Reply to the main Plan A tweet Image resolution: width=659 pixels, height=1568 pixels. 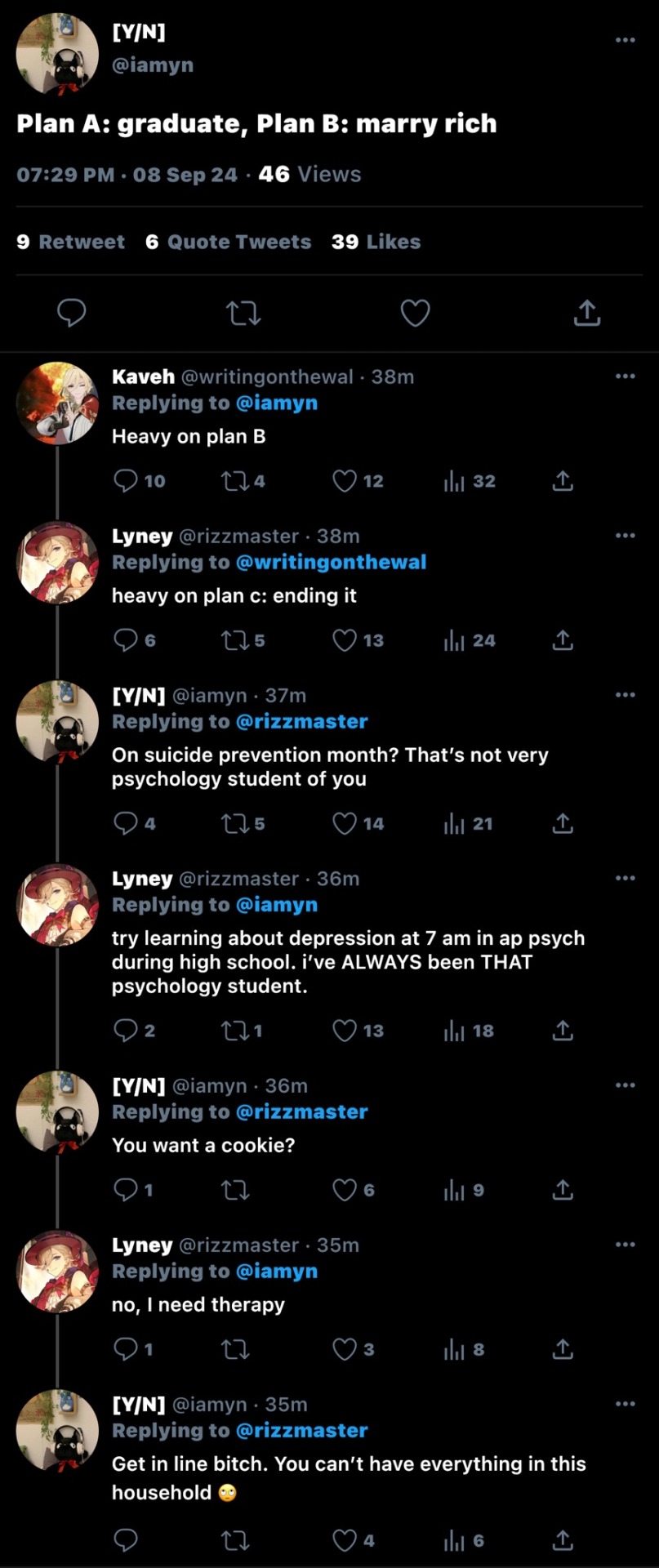(x=72, y=313)
